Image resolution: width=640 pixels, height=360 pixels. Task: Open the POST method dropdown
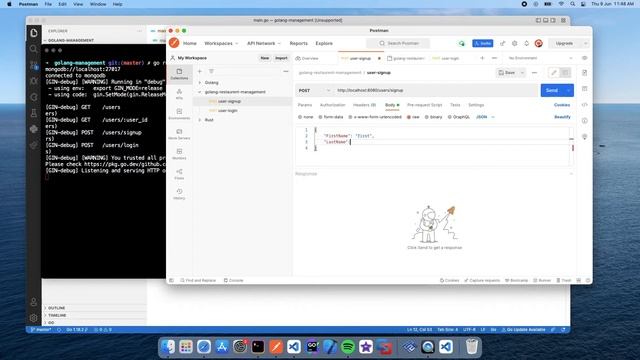point(313,90)
